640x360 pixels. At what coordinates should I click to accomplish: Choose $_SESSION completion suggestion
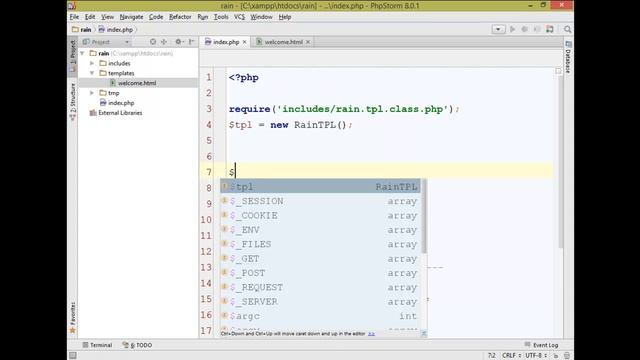320,201
